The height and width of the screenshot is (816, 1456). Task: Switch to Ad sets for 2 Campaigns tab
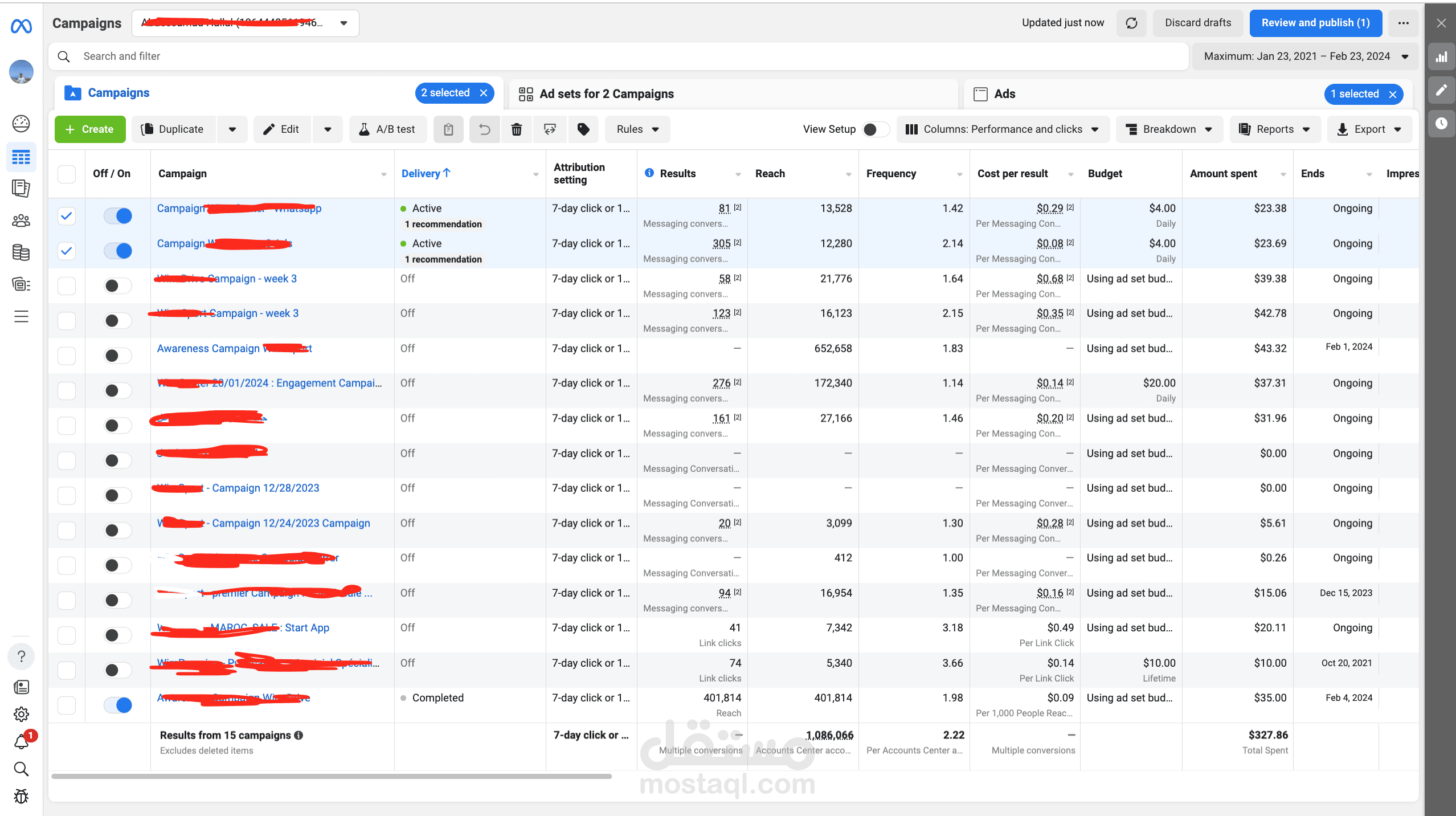[x=606, y=94]
